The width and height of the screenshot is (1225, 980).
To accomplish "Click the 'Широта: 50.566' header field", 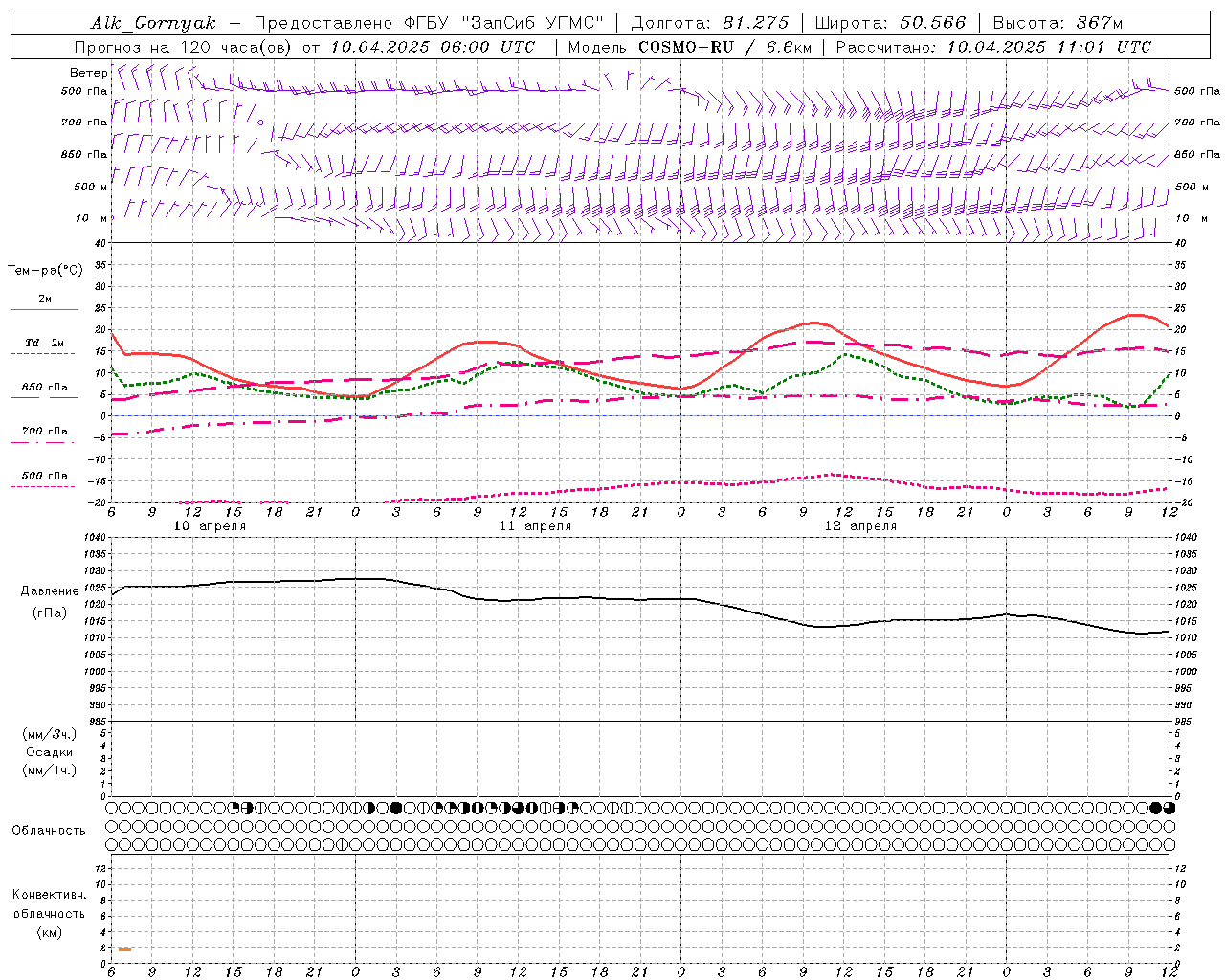I will 890,23.
